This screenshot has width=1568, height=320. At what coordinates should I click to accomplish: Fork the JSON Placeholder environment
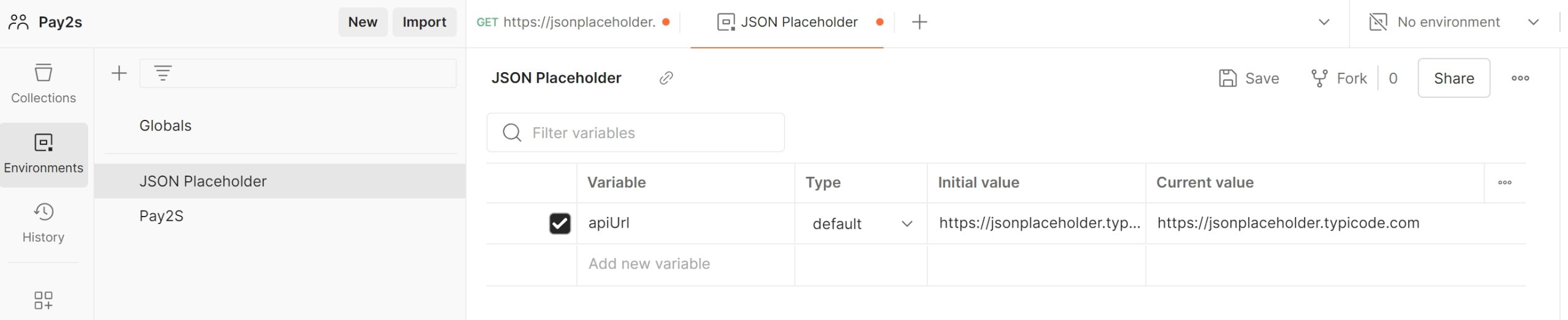coord(1339,78)
